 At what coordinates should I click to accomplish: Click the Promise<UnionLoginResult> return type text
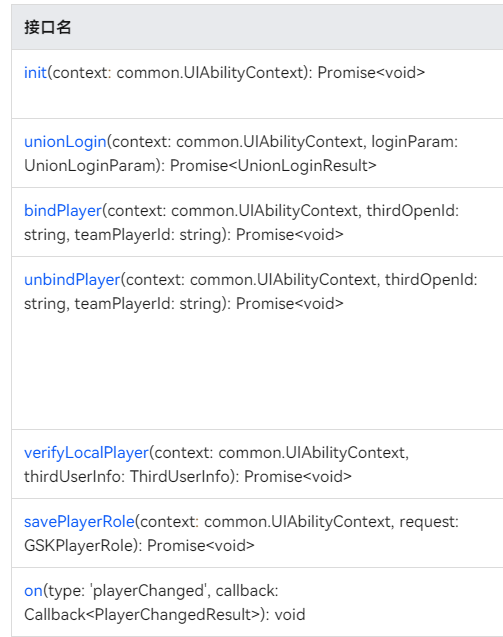coord(273,166)
